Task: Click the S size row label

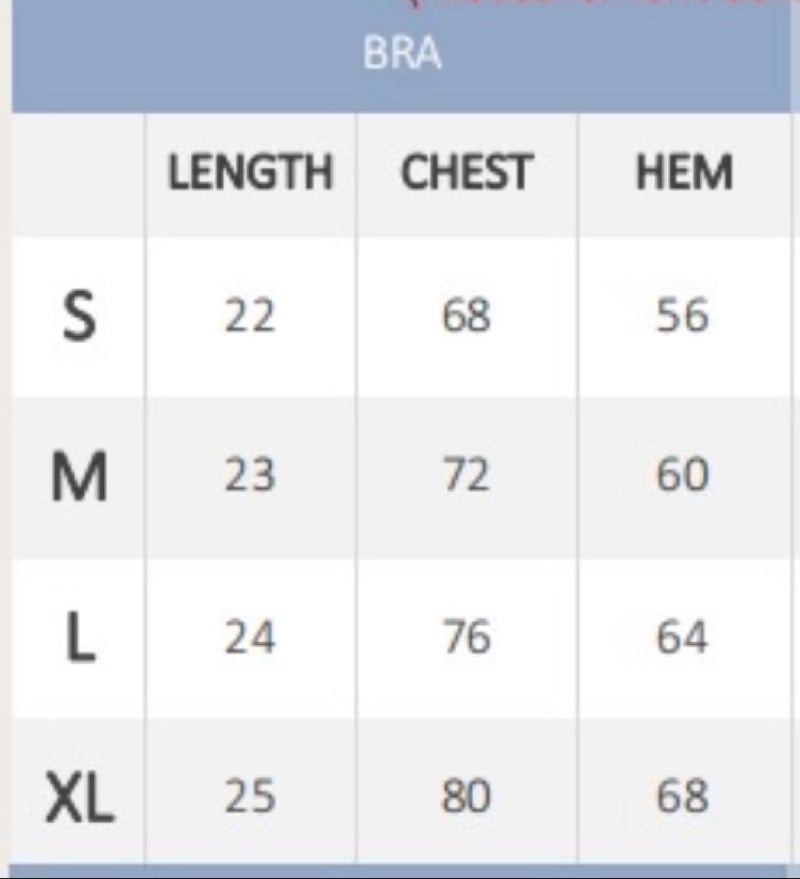Action: point(78,317)
